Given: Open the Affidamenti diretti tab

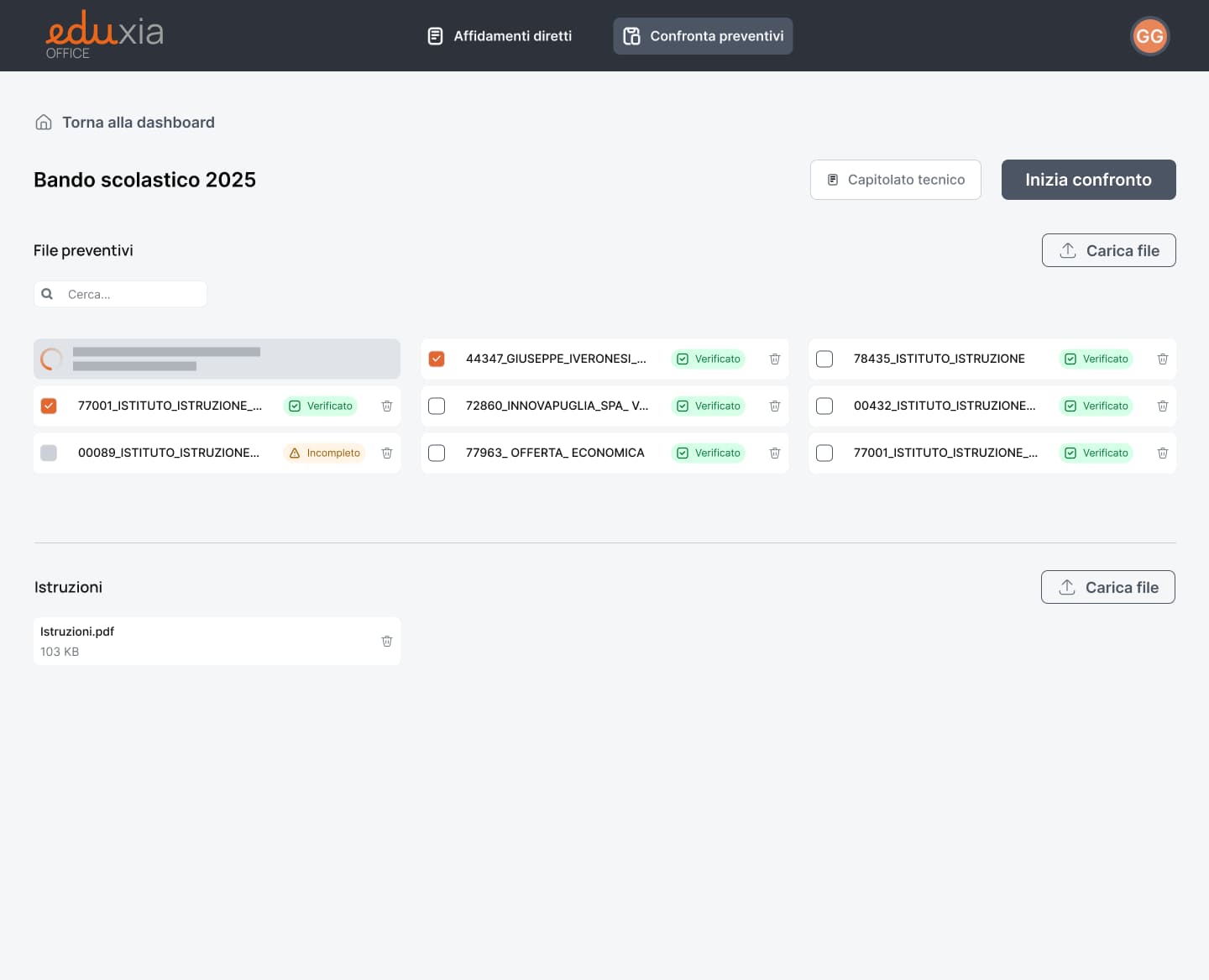Looking at the screenshot, I should point(500,36).
